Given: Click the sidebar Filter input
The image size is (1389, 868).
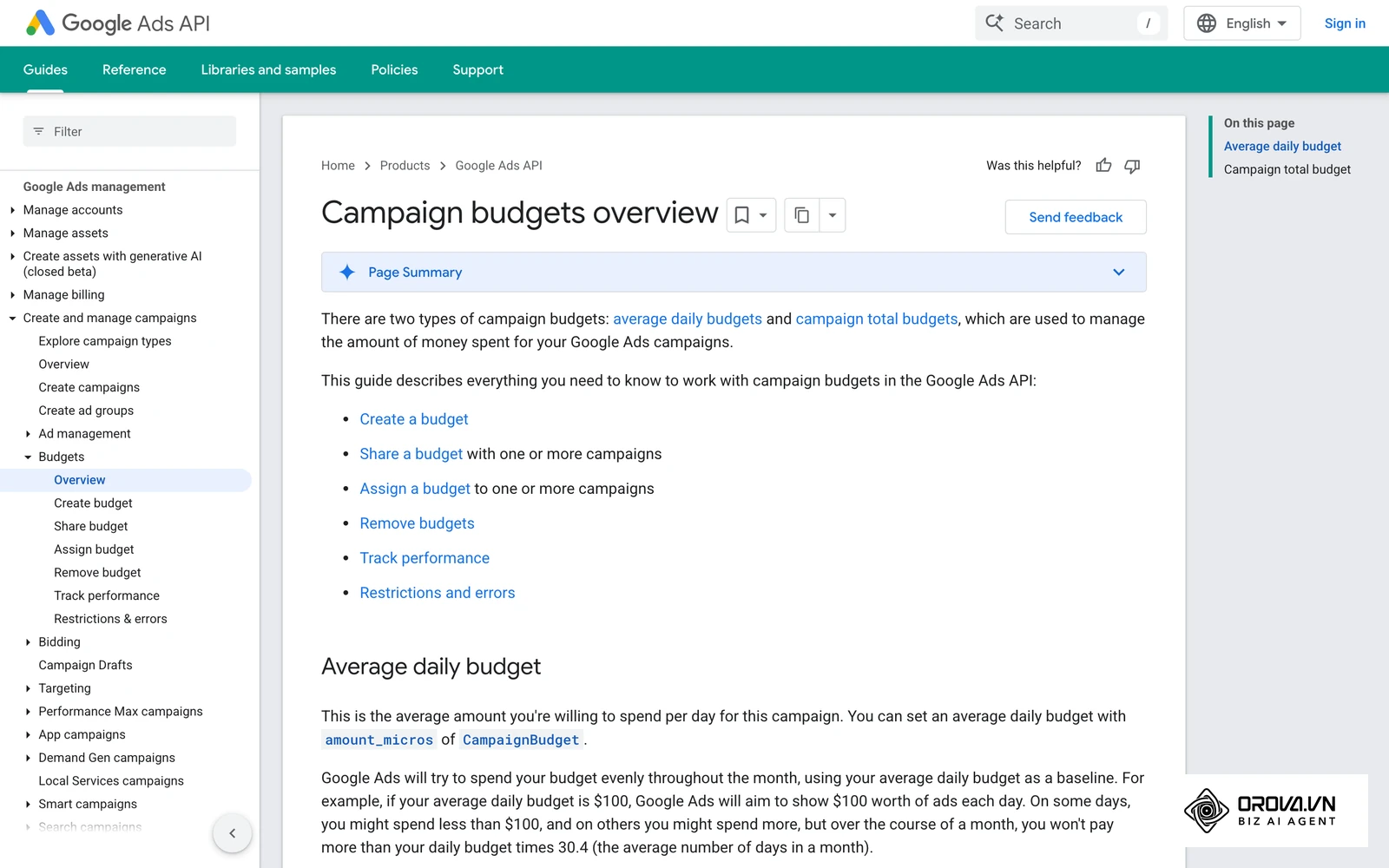Looking at the screenshot, I should pyautogui.click(x=129, y=131).
